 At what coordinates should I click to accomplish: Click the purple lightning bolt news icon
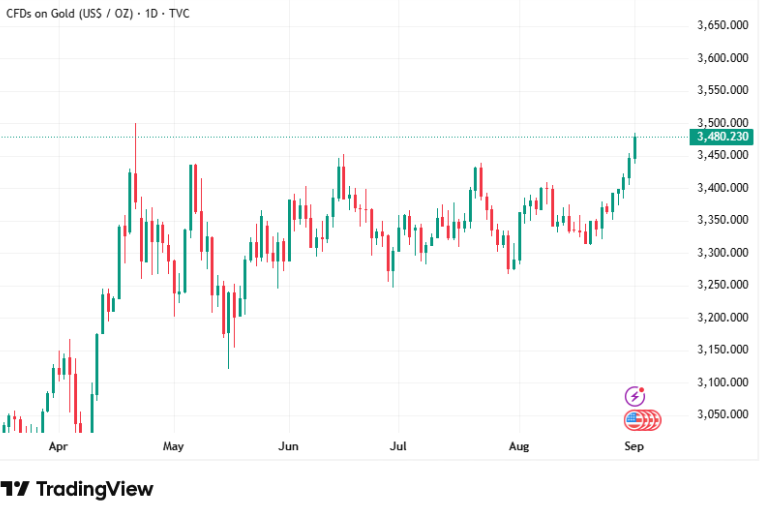pos(635,396)
